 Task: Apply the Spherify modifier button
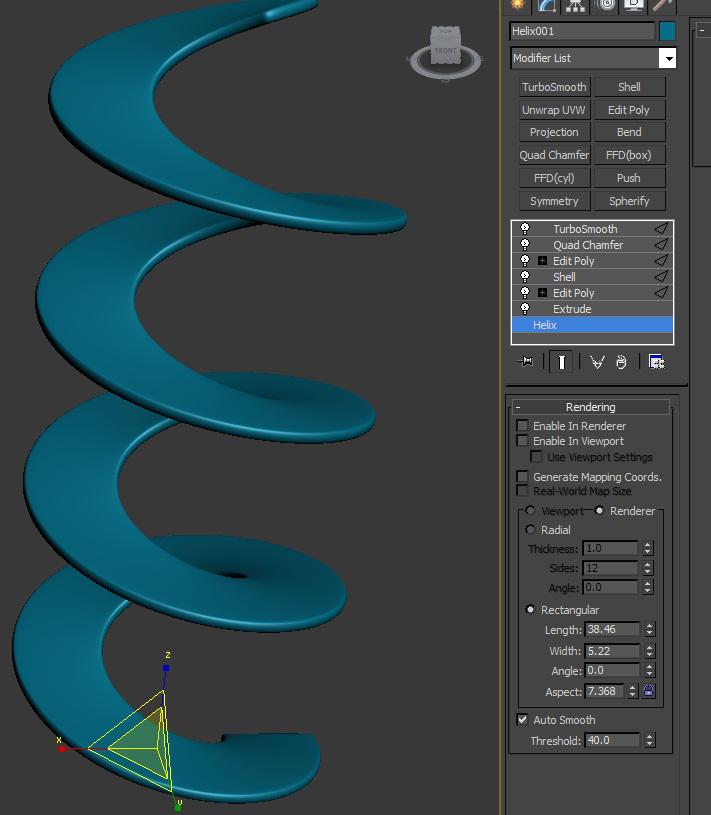click(629, 201)
